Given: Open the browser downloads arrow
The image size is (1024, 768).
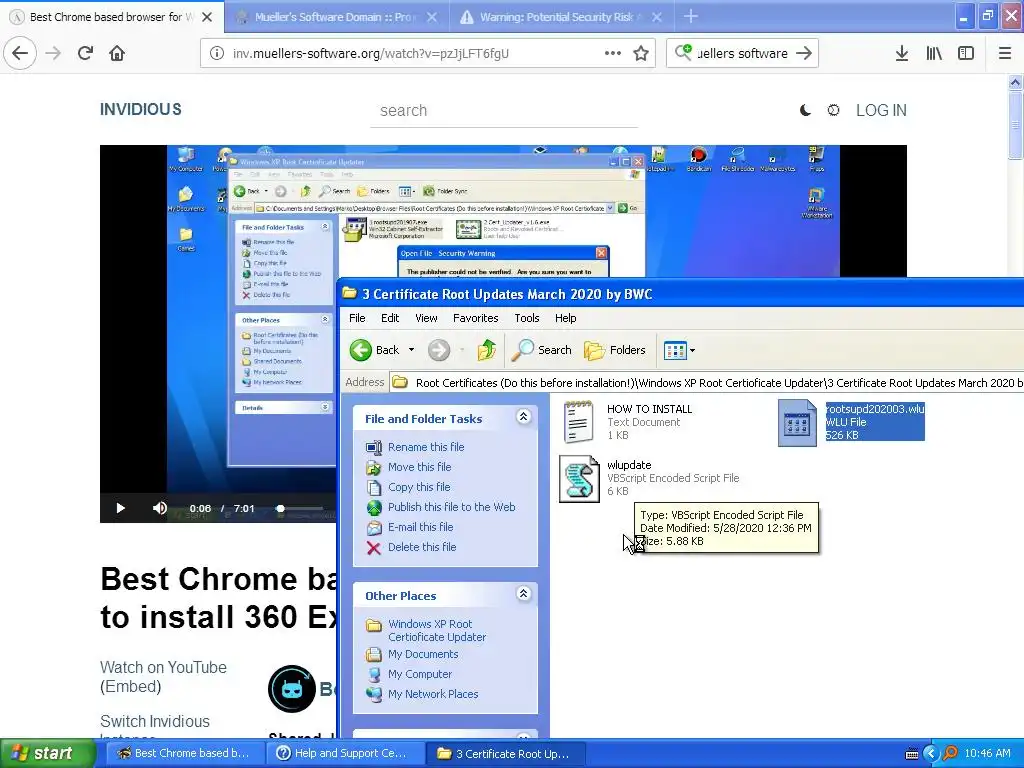Looking at the screenshot, I should 902,53.
